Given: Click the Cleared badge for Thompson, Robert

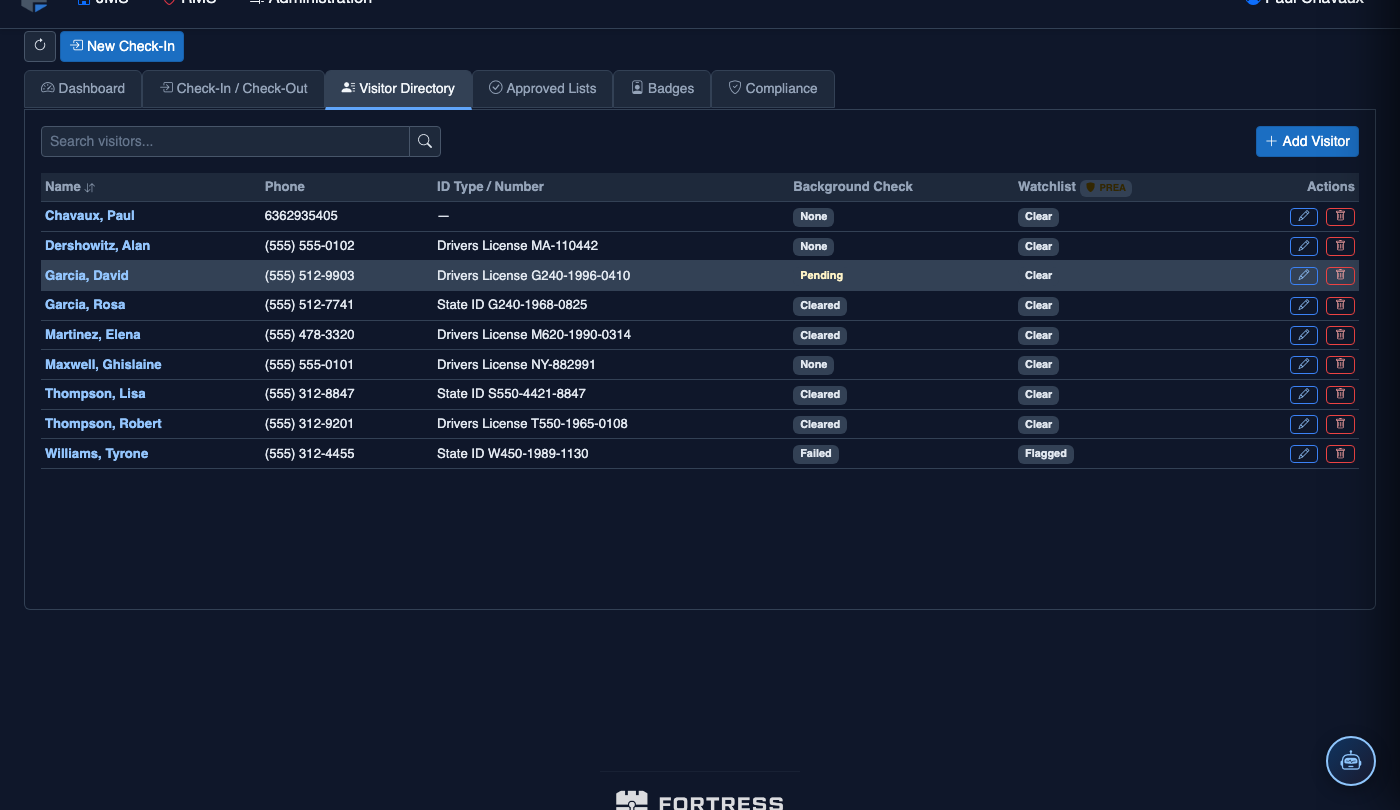Looking at the screenshot, I should 820,424.
